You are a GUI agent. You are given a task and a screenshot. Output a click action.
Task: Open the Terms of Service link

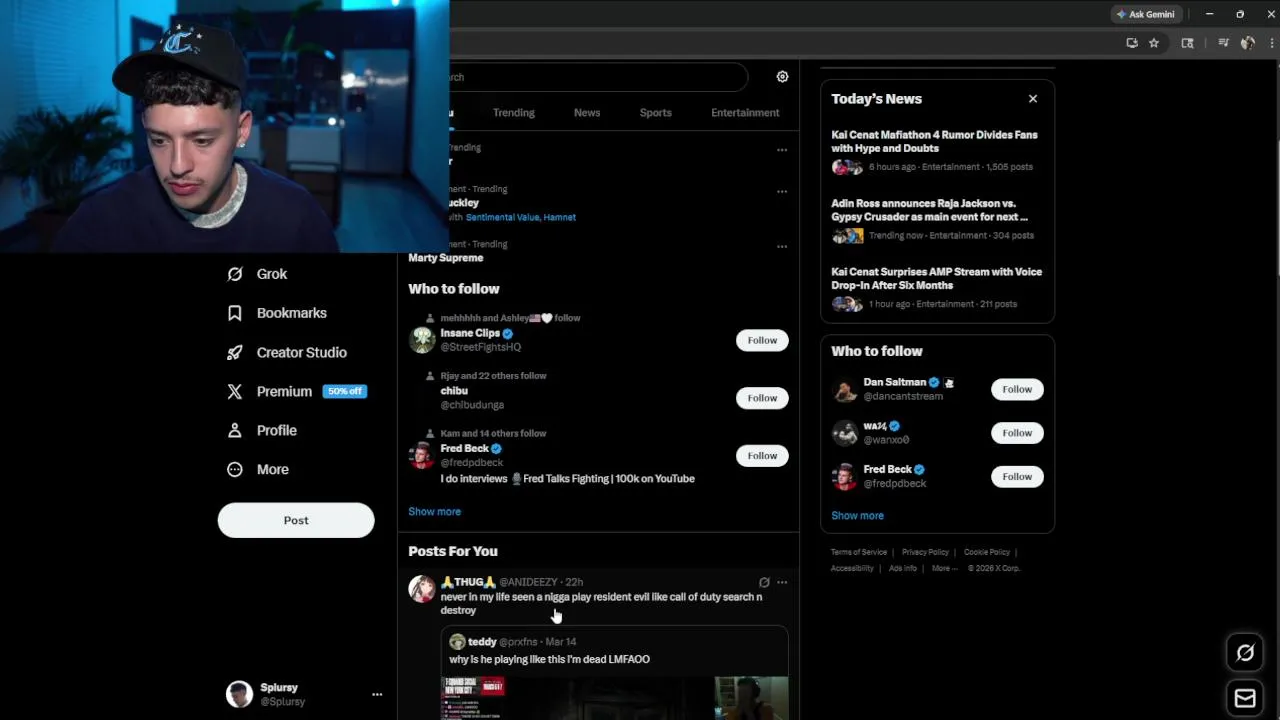tap(859, 552)
